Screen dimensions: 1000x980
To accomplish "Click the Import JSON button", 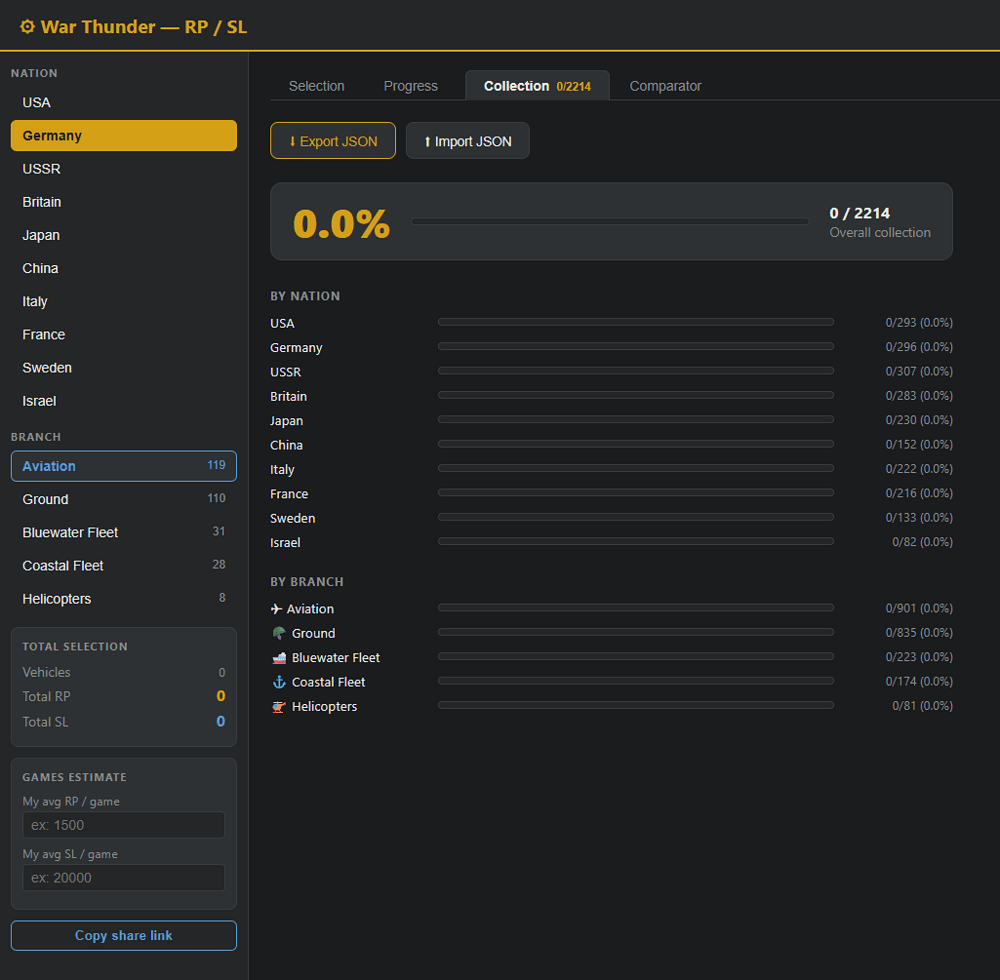I will click(x=467, y=141).
